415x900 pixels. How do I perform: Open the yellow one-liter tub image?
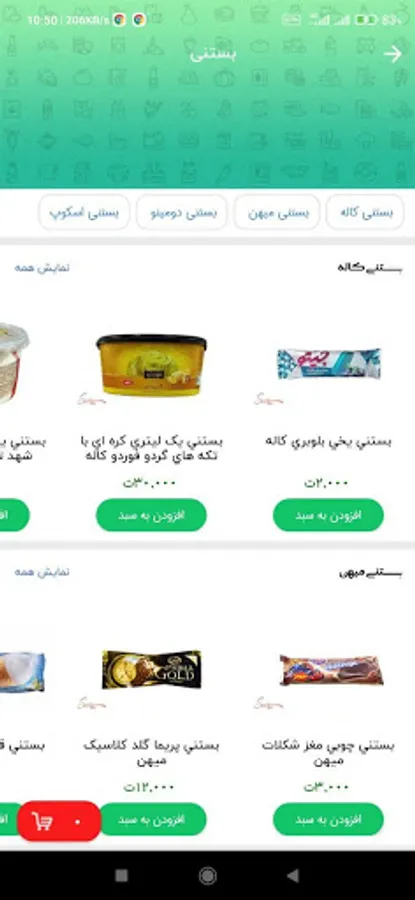click(x=152, y=364)
